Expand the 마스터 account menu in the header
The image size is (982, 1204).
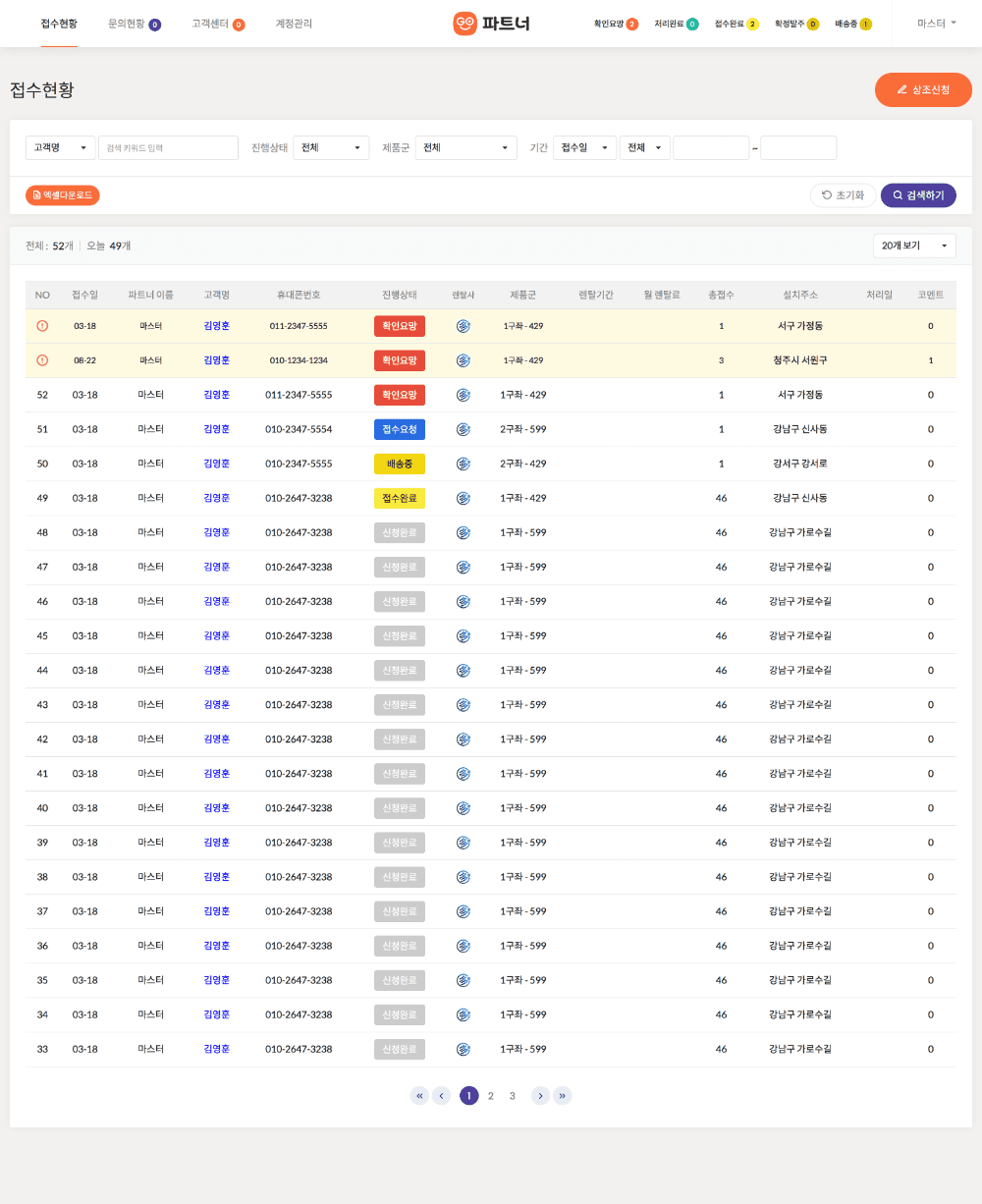937,23
